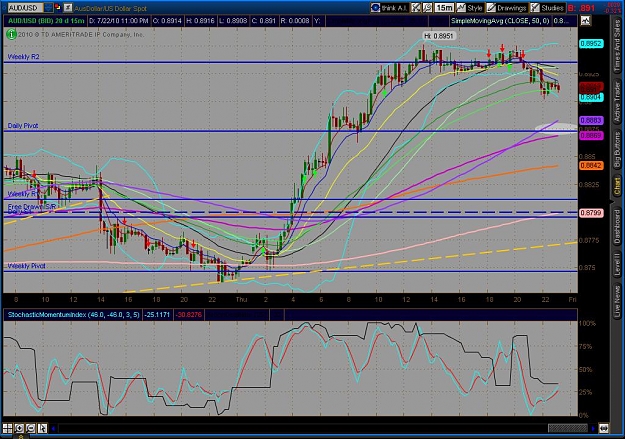Click the Weekly R2 level label
Image resolution: width=625 pixels, height=439 pixels.
[24, 57]
